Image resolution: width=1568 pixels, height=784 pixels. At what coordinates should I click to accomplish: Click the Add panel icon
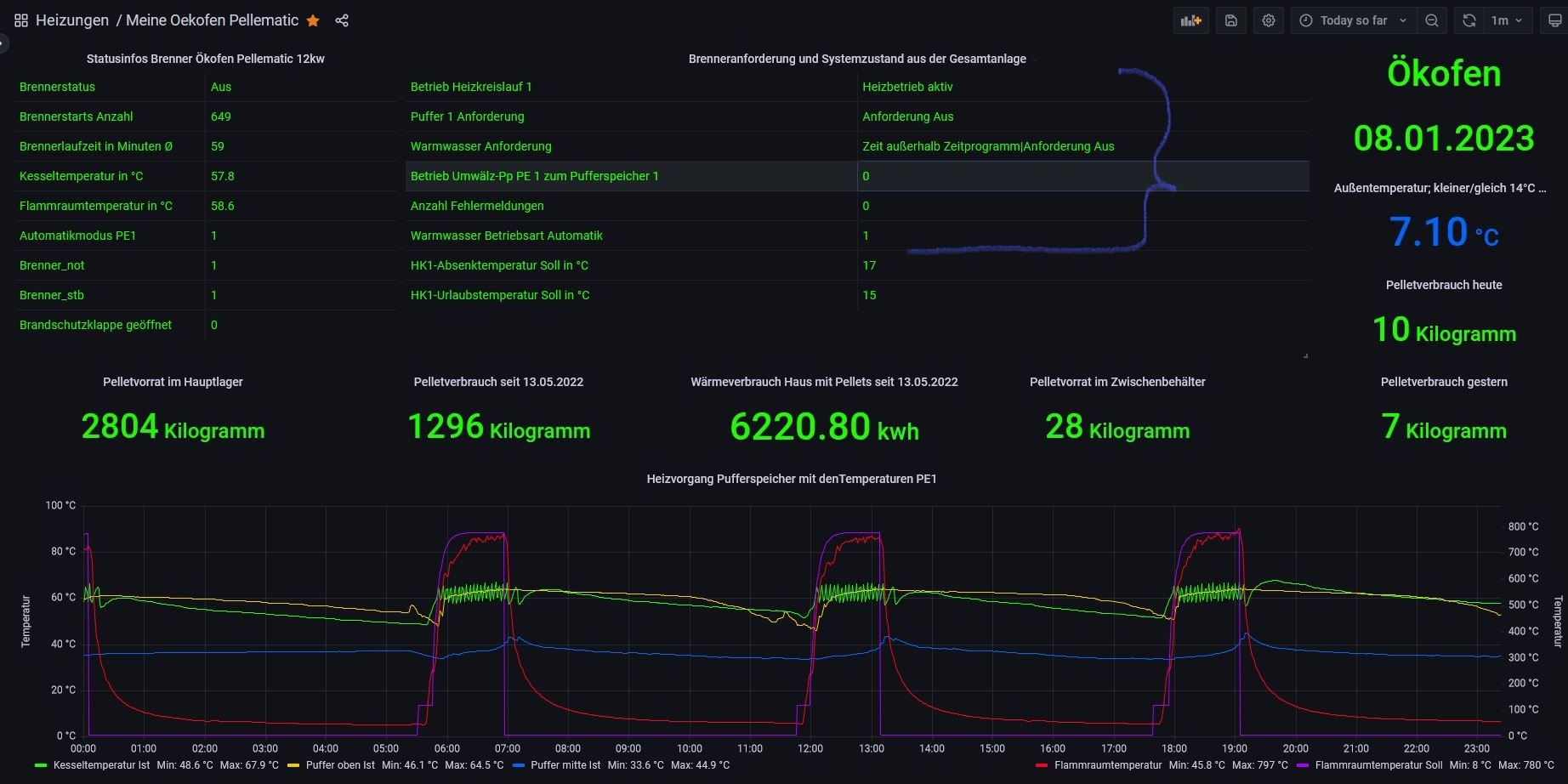click(1190, 20)
